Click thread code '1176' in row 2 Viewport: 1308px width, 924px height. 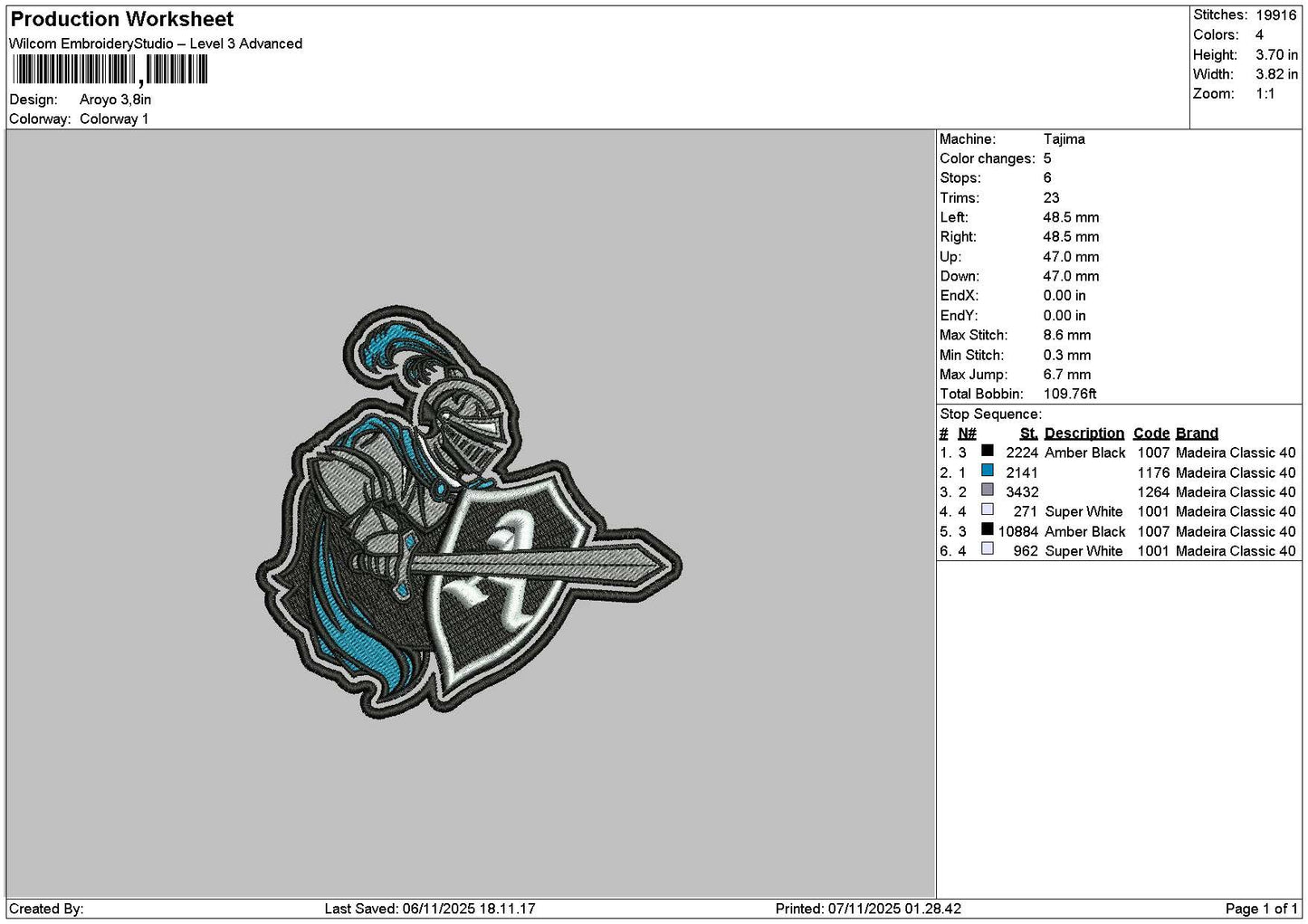point(1154,472)
